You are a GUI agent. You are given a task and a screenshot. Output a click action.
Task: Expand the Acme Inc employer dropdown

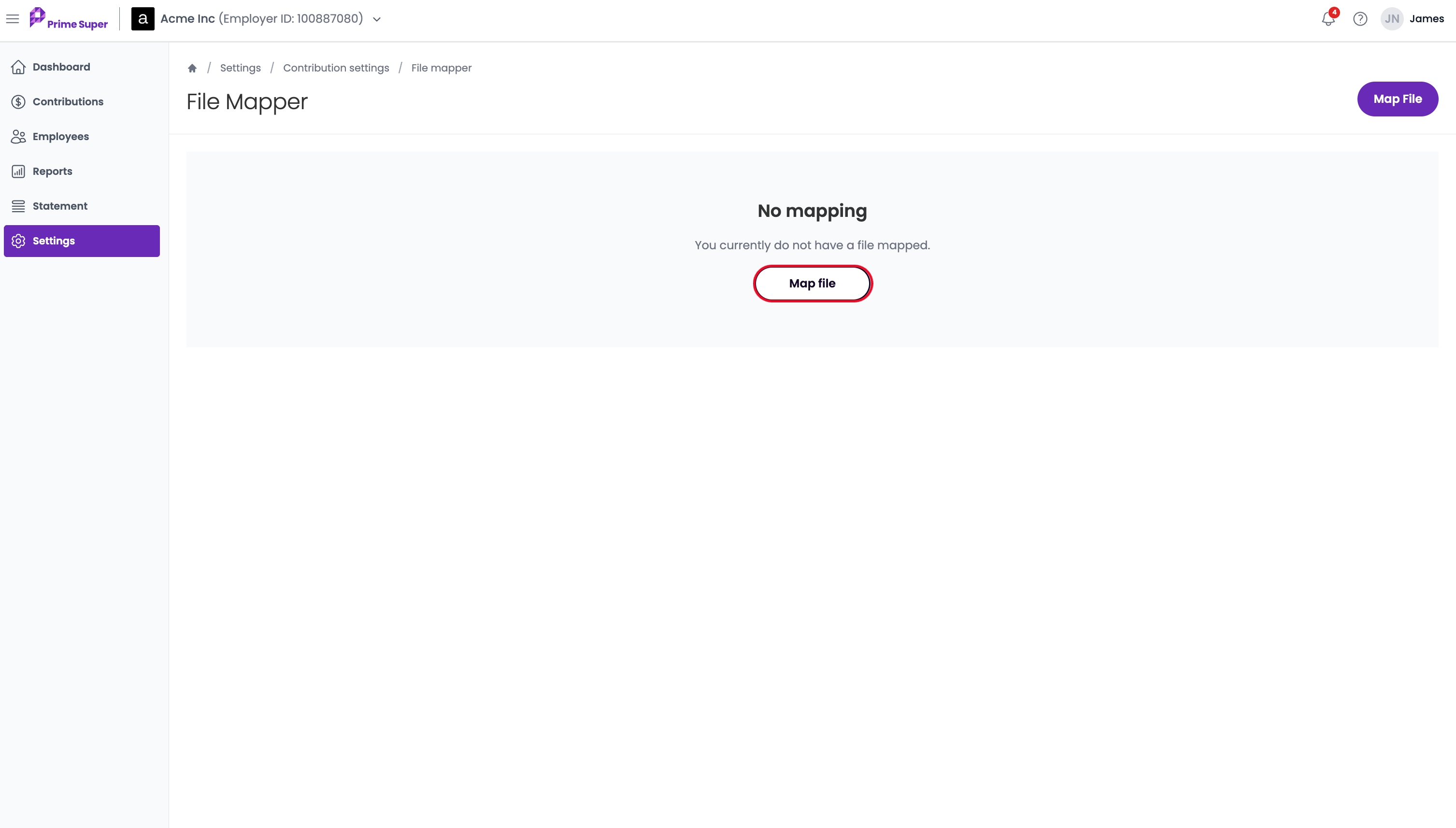pos(376,19)
